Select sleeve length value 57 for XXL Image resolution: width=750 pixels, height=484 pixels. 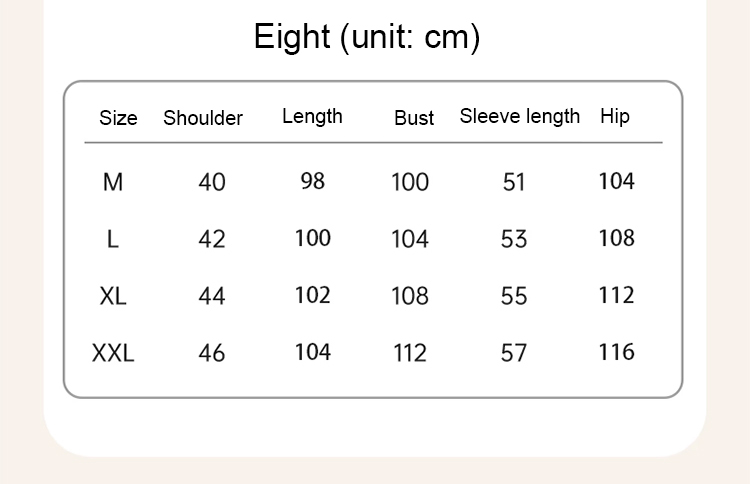click(514, 353)
